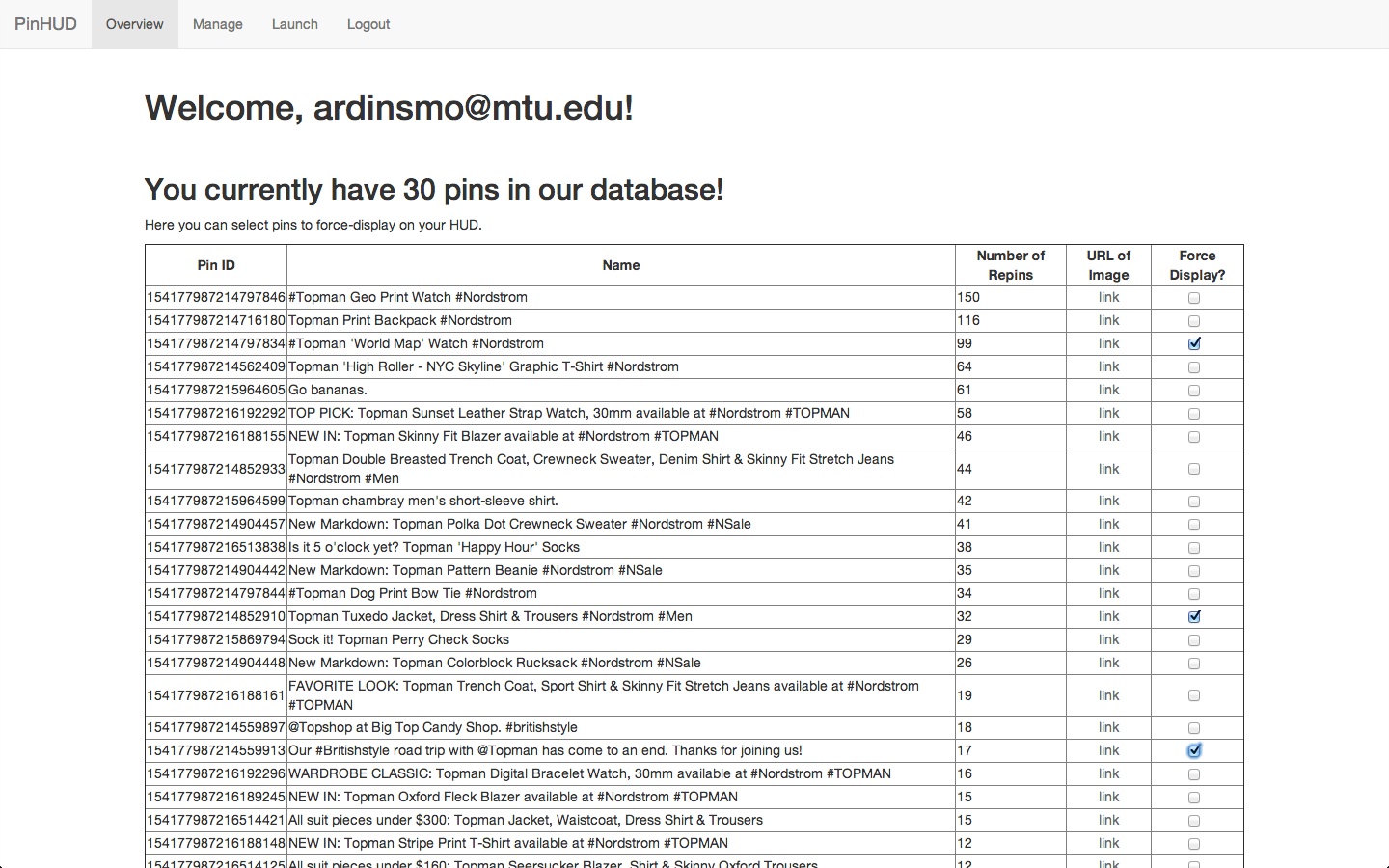Select pin ID 154177987214852910

tap(216, 616)
